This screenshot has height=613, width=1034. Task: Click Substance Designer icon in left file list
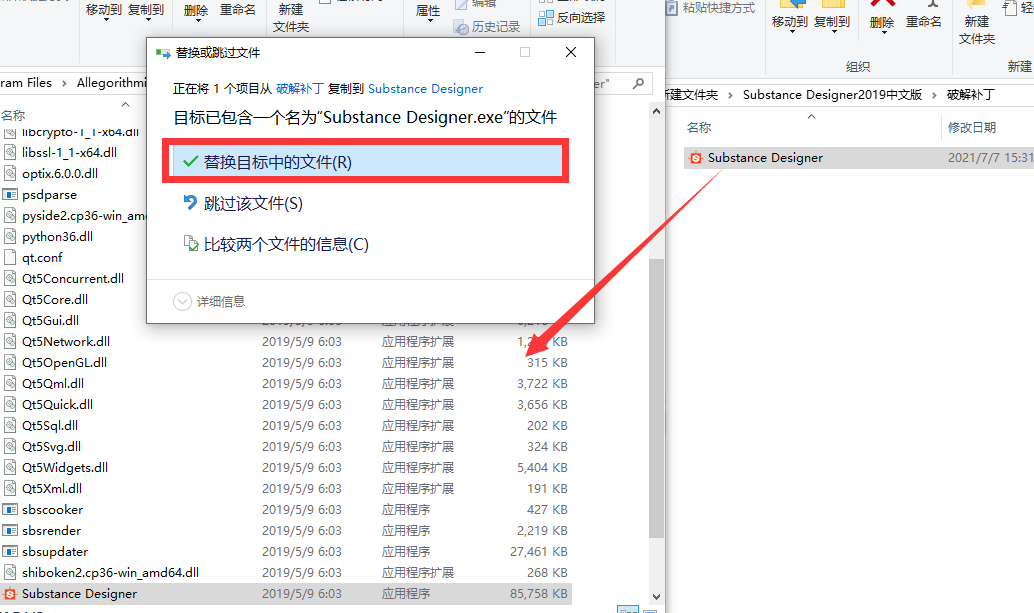[10, 594]
